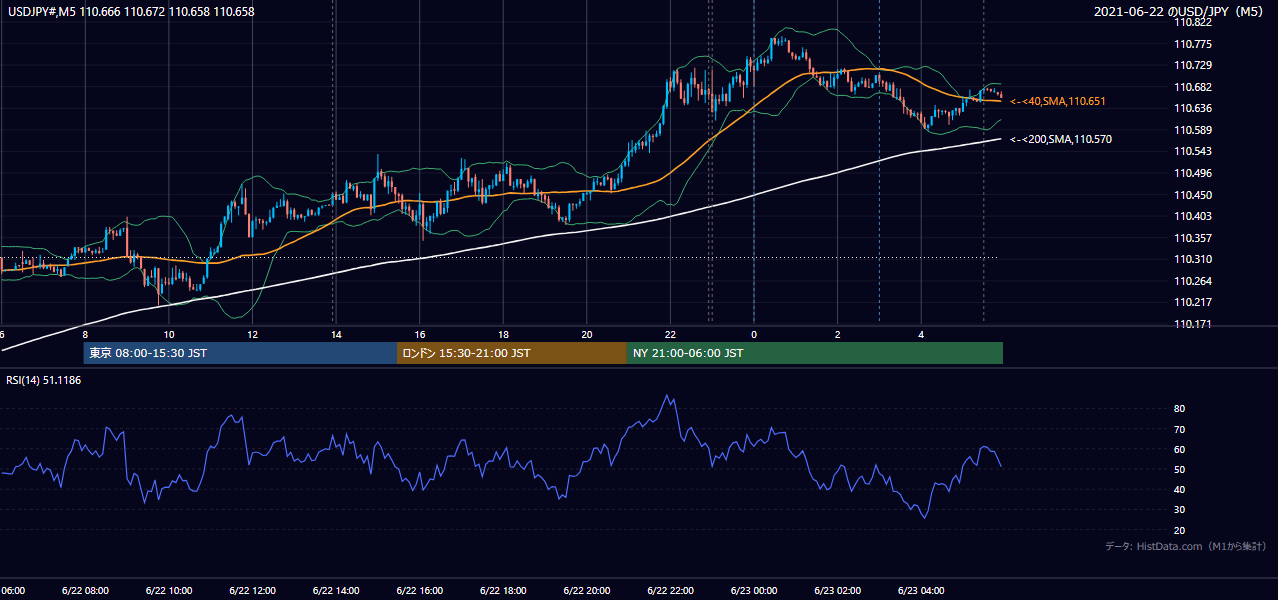
Task: Click hour marker 10 under price chart
Action: click(169, 335)
